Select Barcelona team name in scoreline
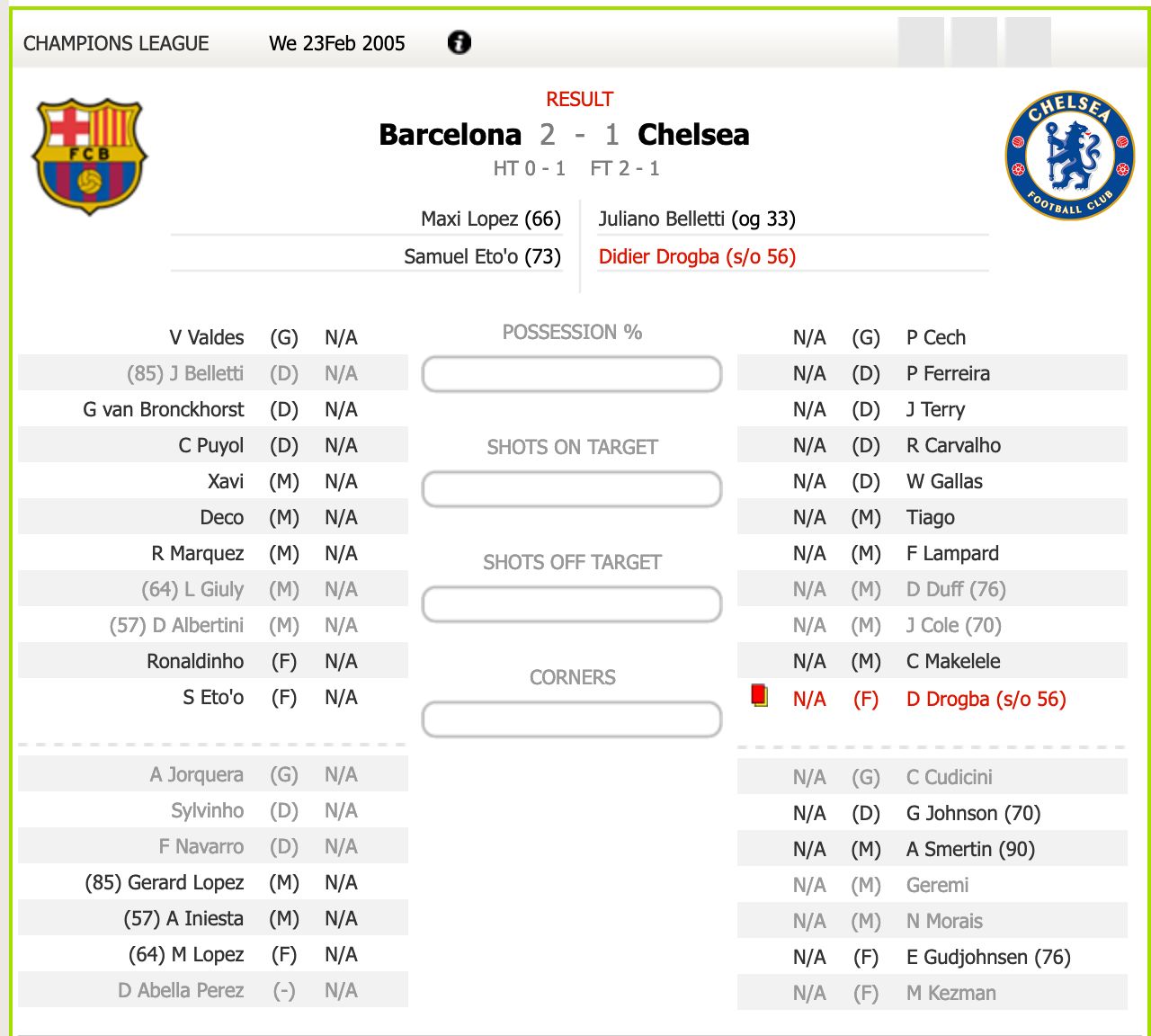 pyautogui.click(x=450, y=135)
